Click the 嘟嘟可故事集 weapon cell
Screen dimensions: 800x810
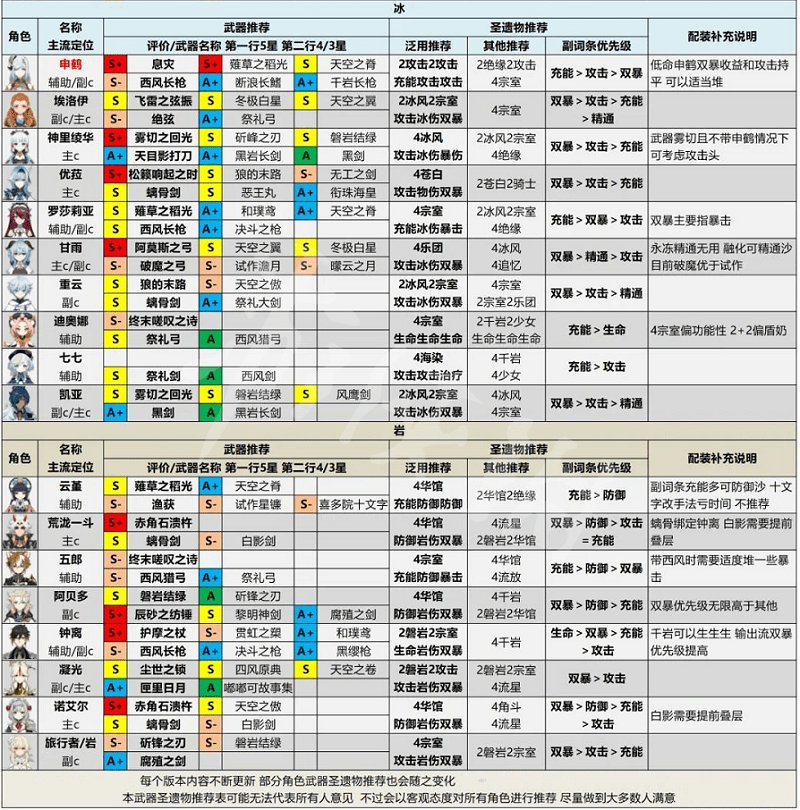click(x=258, y=688)
